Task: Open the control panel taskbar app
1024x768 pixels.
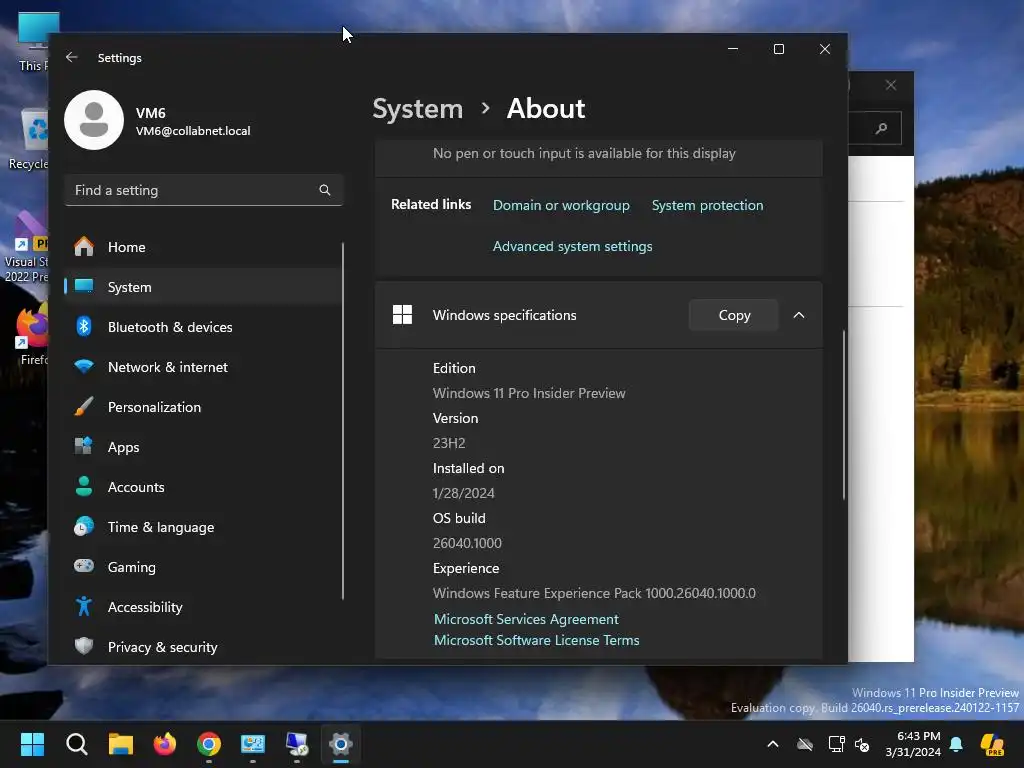Action: pos(253,744)
